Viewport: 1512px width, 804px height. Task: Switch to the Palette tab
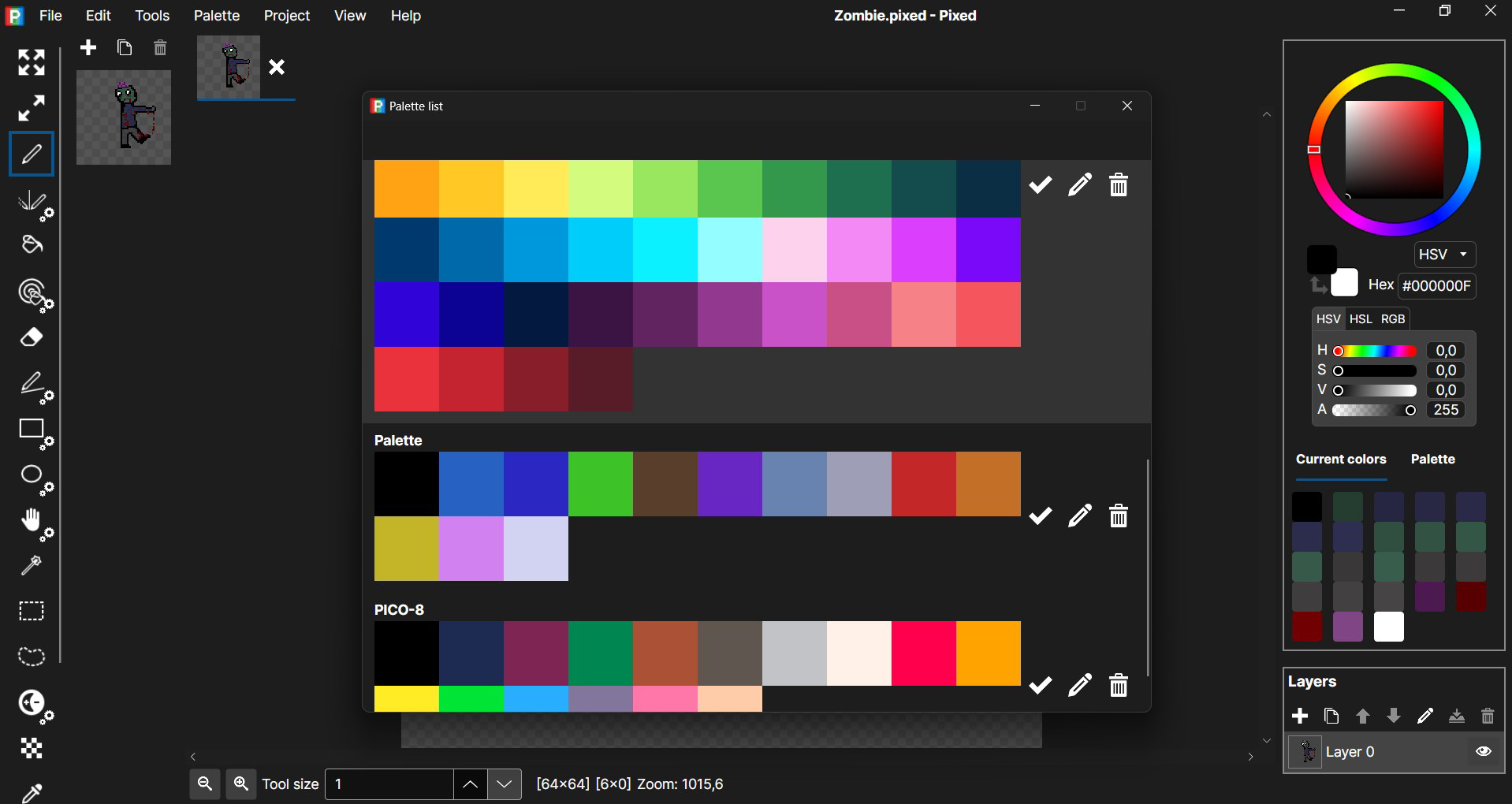click(x=1432, y=460)
